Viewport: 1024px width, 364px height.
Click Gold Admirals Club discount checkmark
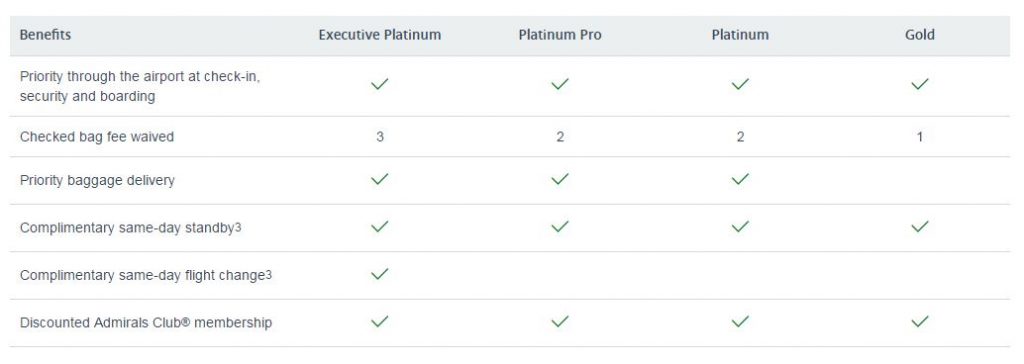(x=920, y=322)
